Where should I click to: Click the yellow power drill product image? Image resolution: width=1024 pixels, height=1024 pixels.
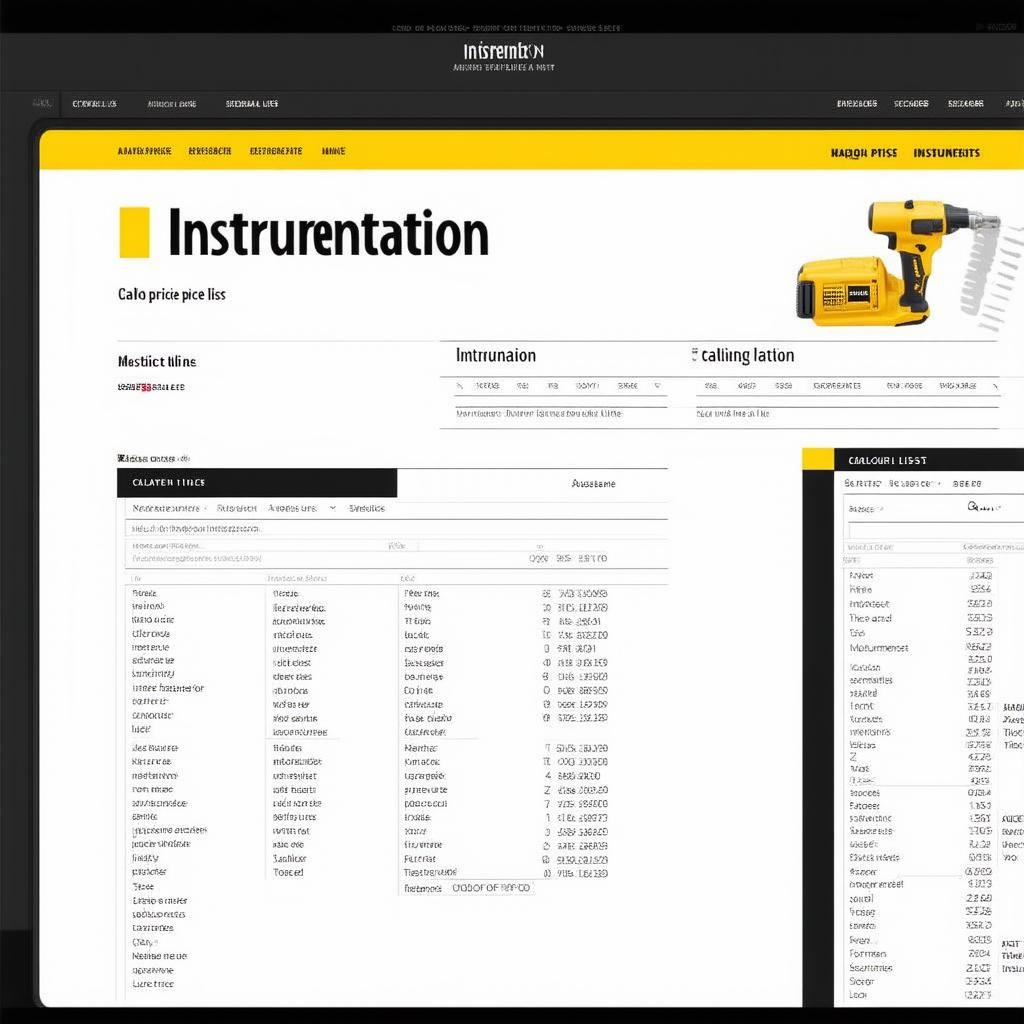[x=895, y=262]
